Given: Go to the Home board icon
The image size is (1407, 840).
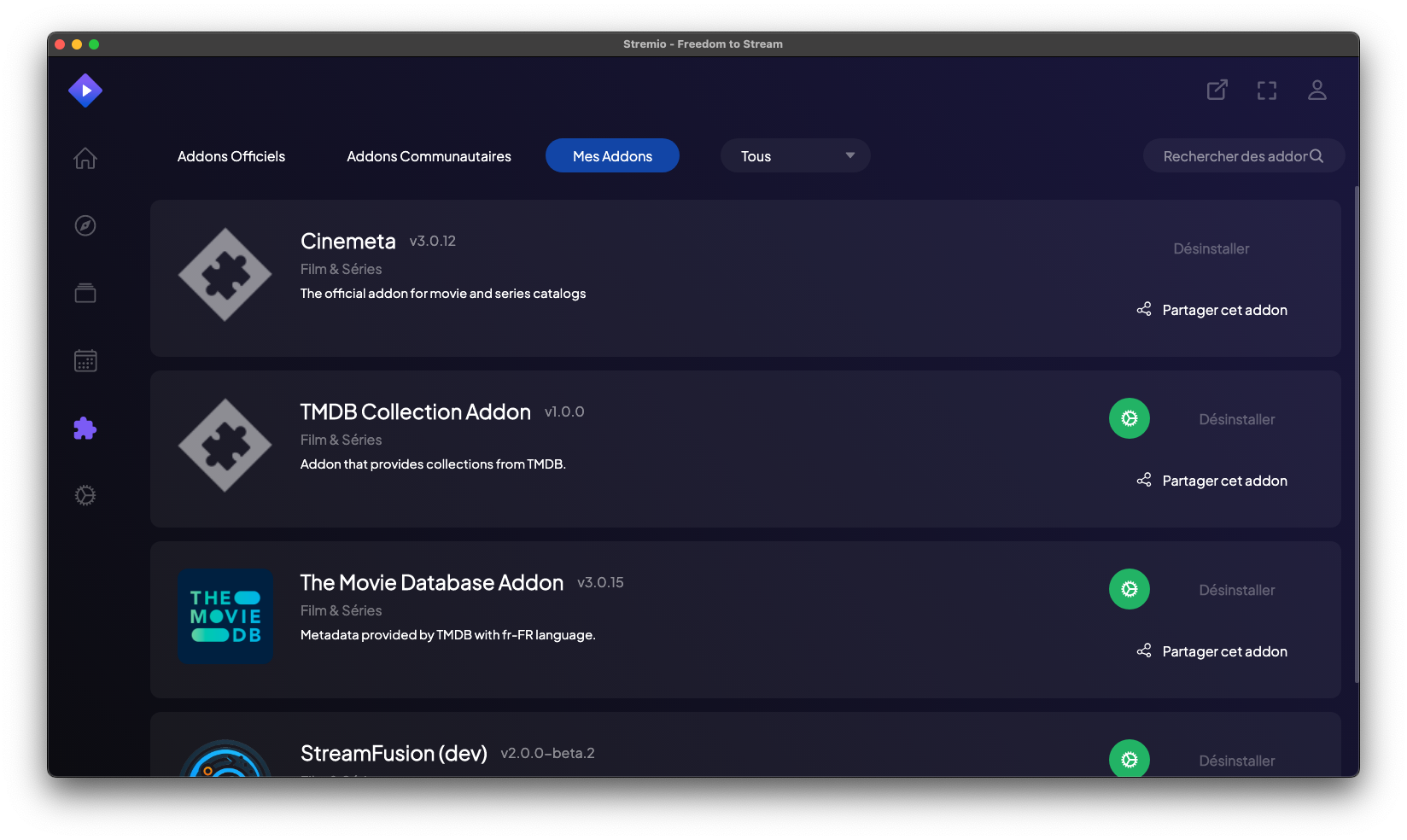Looking at the screenshot, I should tap(85, 158).
